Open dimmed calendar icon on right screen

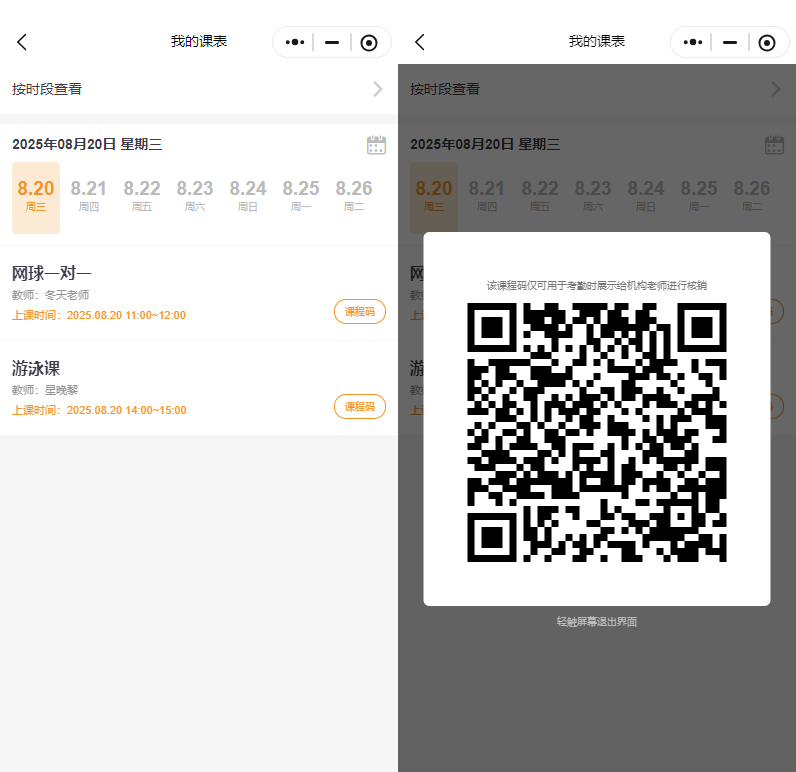pyautogui.click(x=774, y=145)
